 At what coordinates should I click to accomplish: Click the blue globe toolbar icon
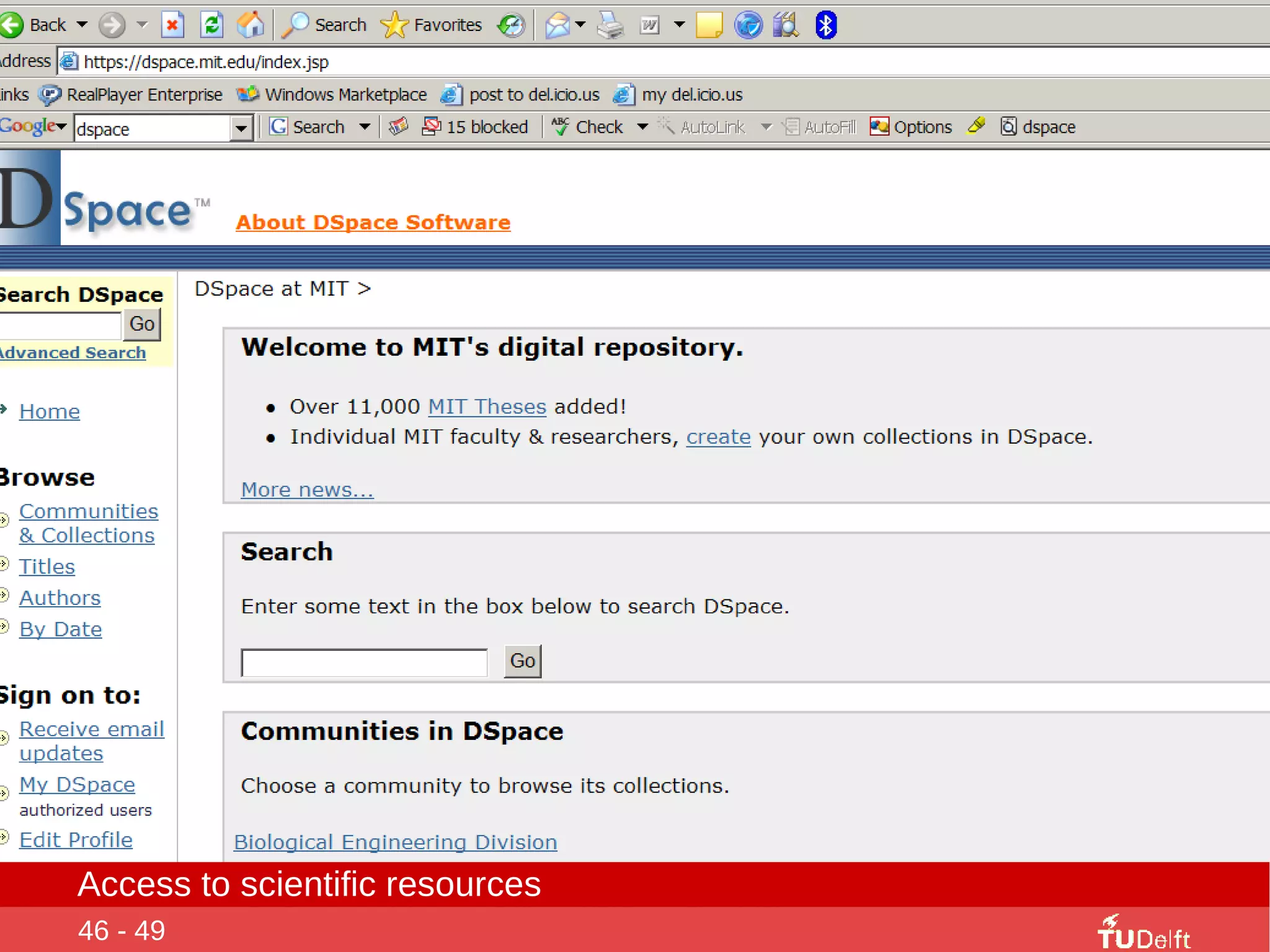coord(748,25)
